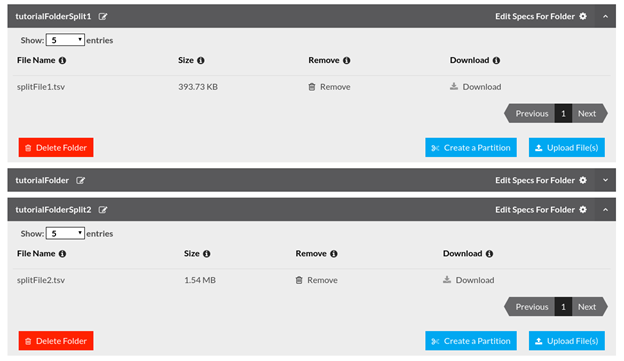Open the gear icon for tutorialFolderSplit1 specs
The width and height of the screenshot is (624, 361).
point(583,16)
